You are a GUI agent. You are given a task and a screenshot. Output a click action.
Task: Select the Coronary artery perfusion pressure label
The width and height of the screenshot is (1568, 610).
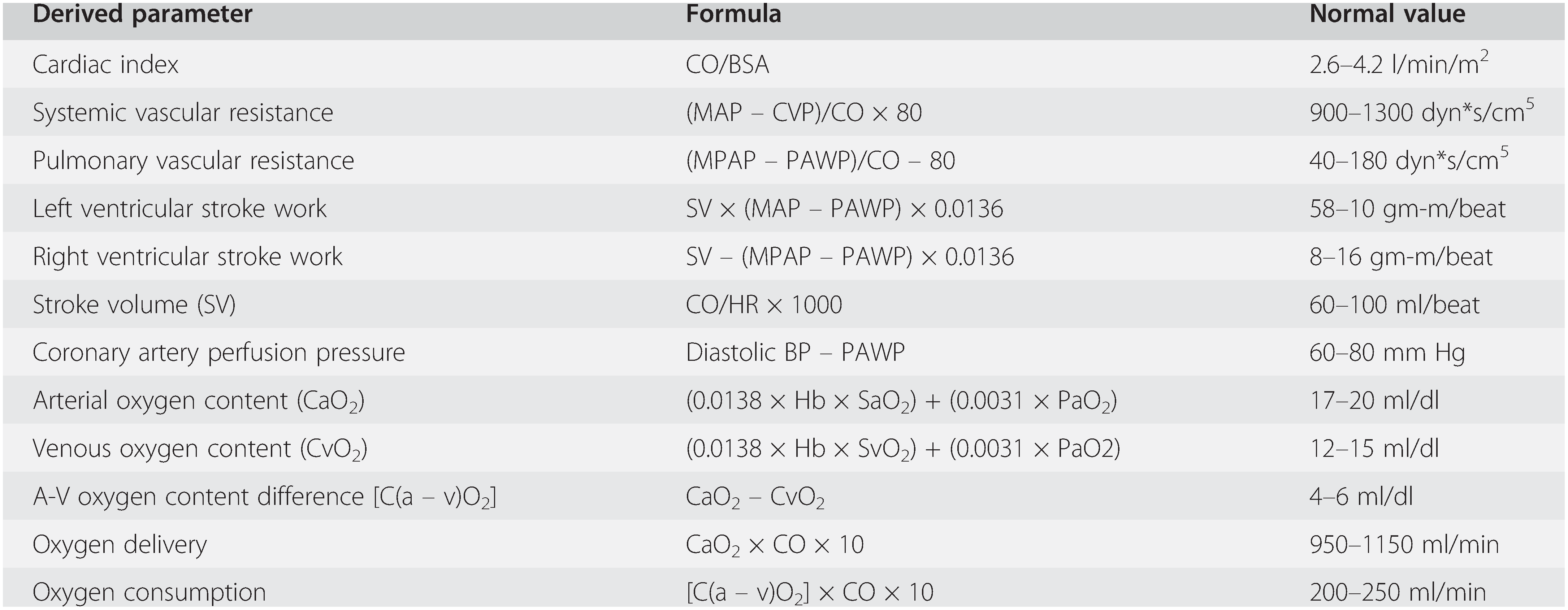coord(218,353)
